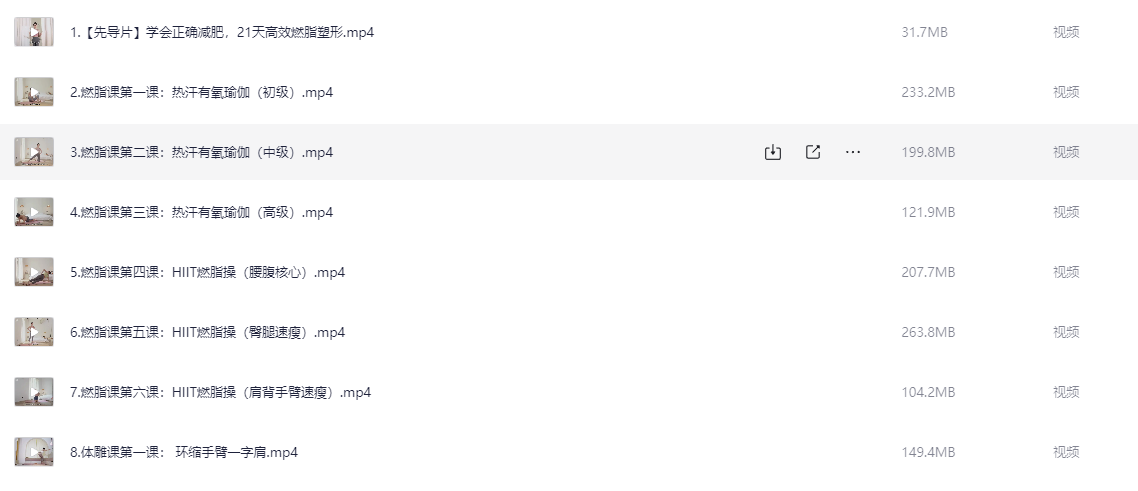
Task: Click the download icon on row 3
Action: coord(772,152)
